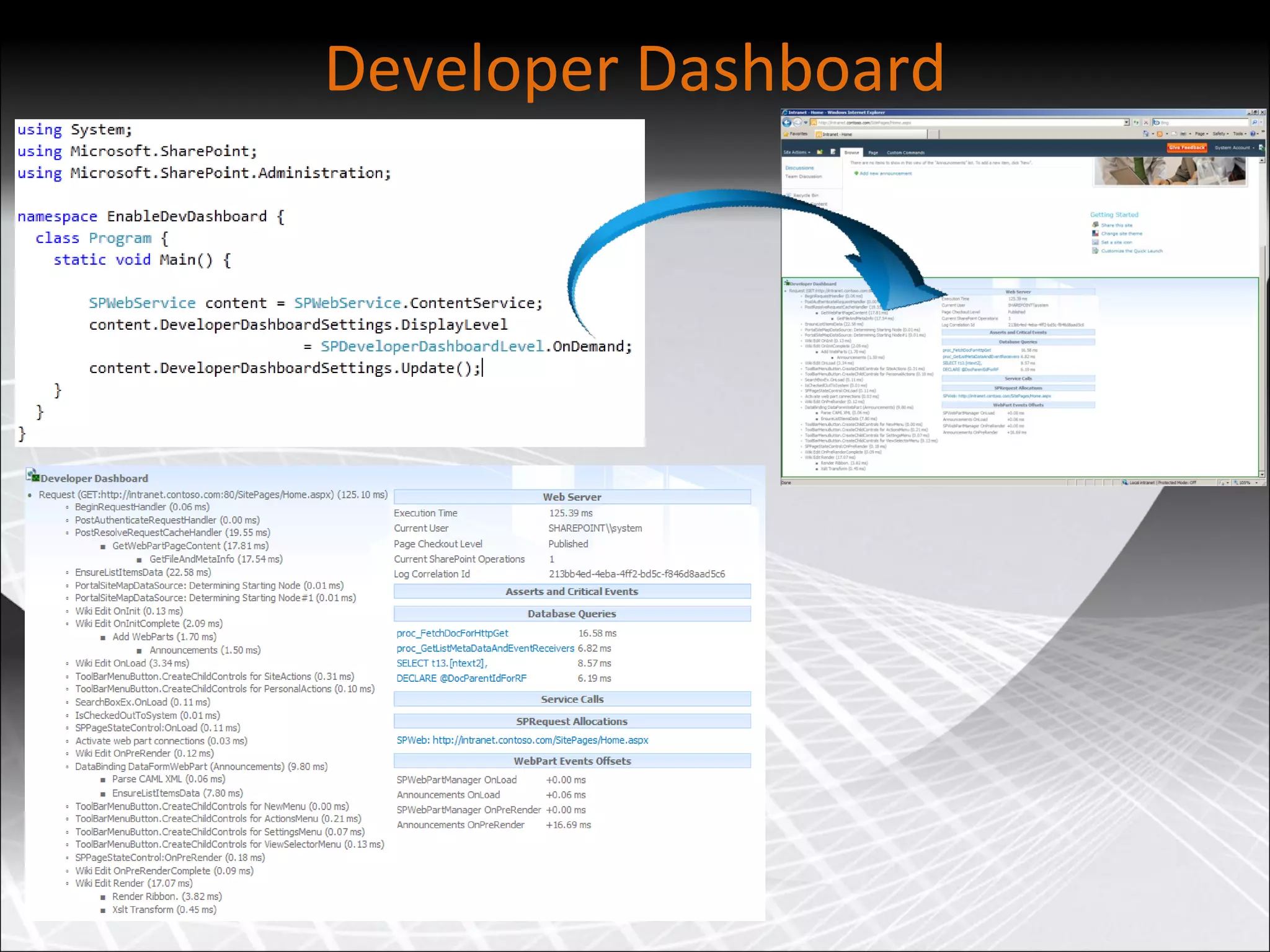Click the Edit page icon beside Browse tab
The width and height of the screenshot is (1270, 952).
pyautogui.click(x=833, y=152)
